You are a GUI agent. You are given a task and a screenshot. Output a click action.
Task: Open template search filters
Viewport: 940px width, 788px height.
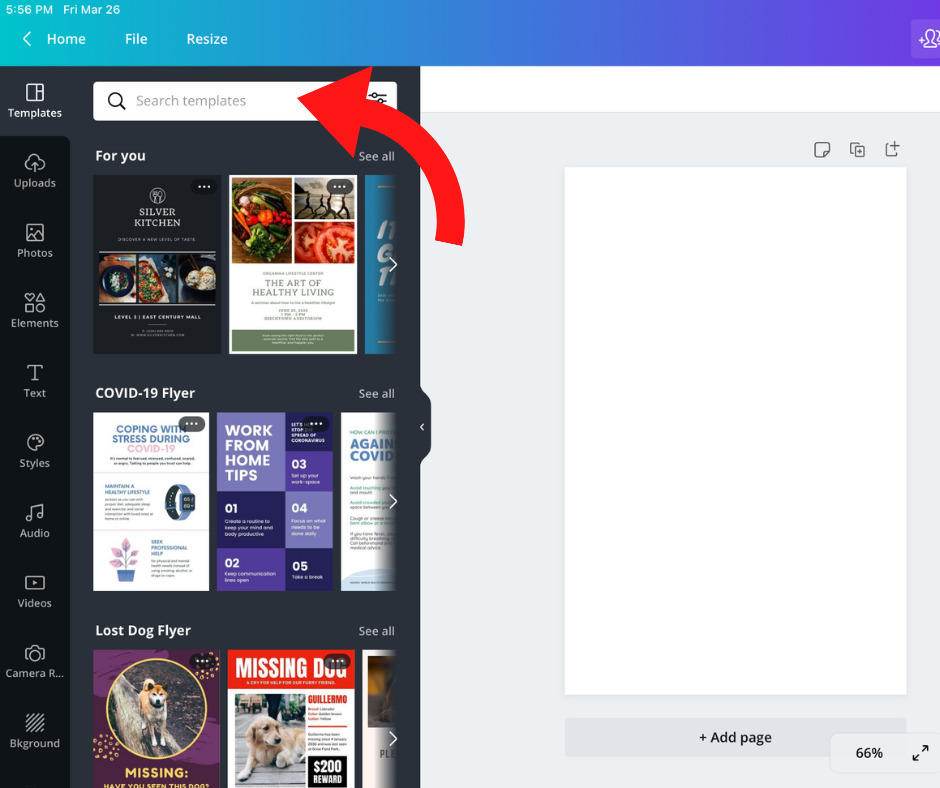point(379,98)
